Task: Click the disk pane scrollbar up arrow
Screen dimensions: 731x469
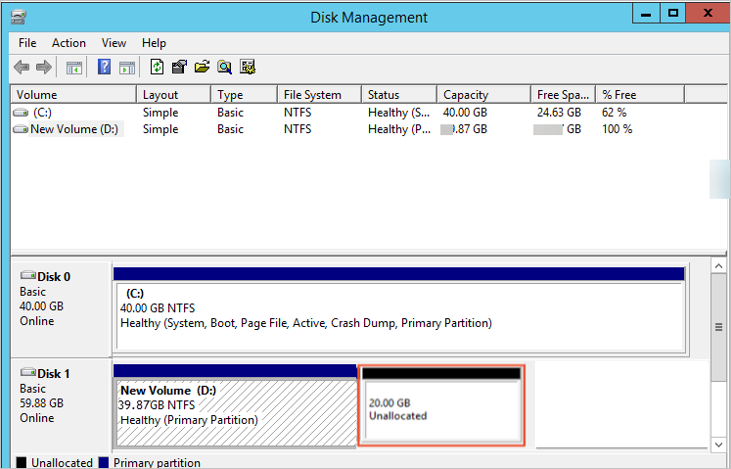Action: point(718,266)
